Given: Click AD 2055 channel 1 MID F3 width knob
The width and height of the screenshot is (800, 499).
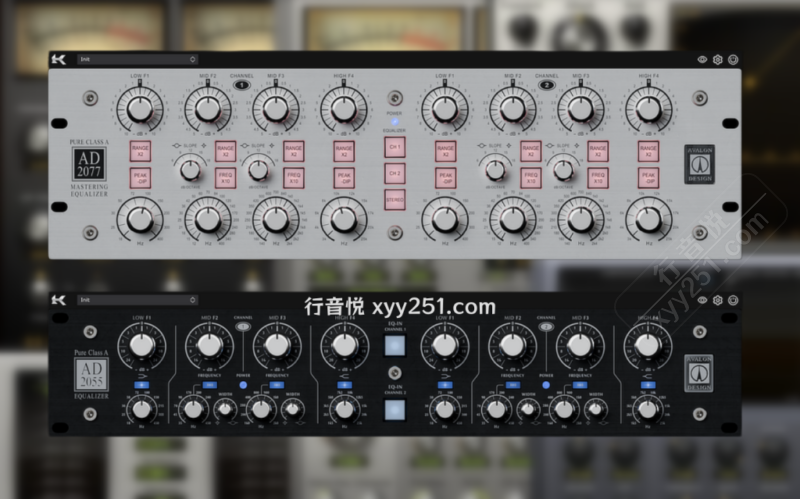Looking at the screenshot, I should click(292, 409).
